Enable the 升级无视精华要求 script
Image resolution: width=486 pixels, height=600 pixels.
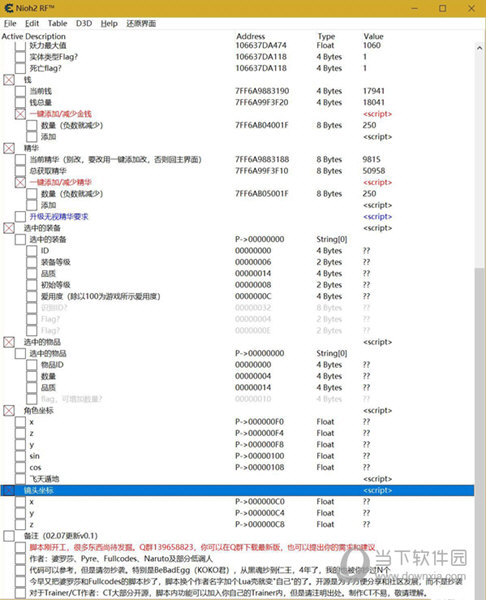click(x=20, y=217)
